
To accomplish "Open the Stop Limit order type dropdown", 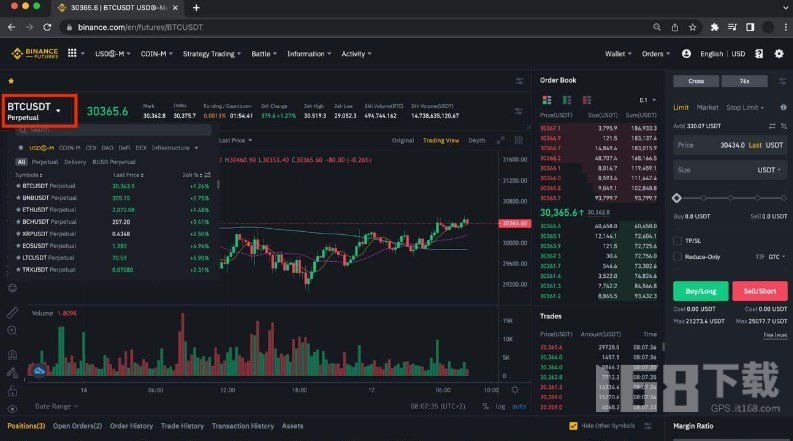I will tap(745, 107).
